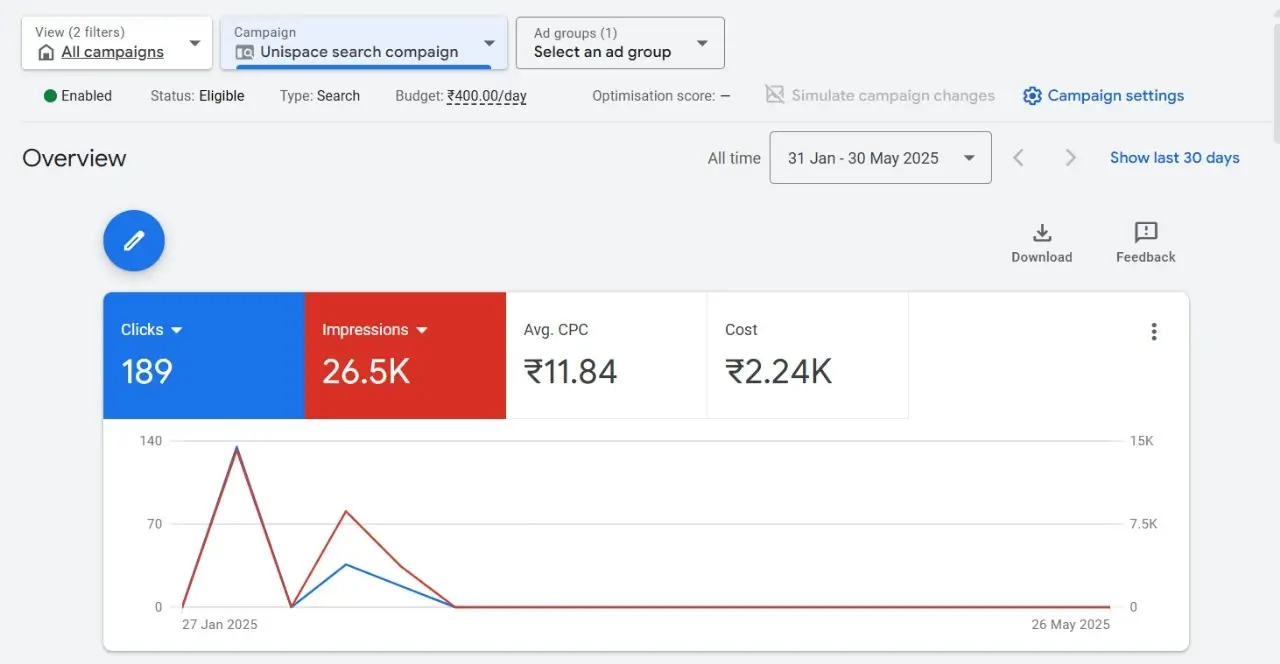The image size is (1280, 664).
Task: Open the Unispace search campaign dropdown
Action: (489, 44)
